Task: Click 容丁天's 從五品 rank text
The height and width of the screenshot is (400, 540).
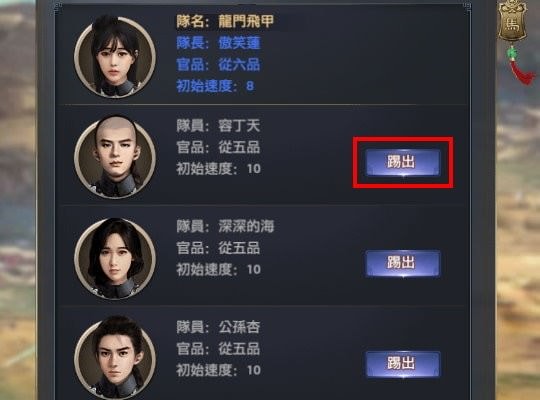Action: pyautogui.click(x=239, y=147)
